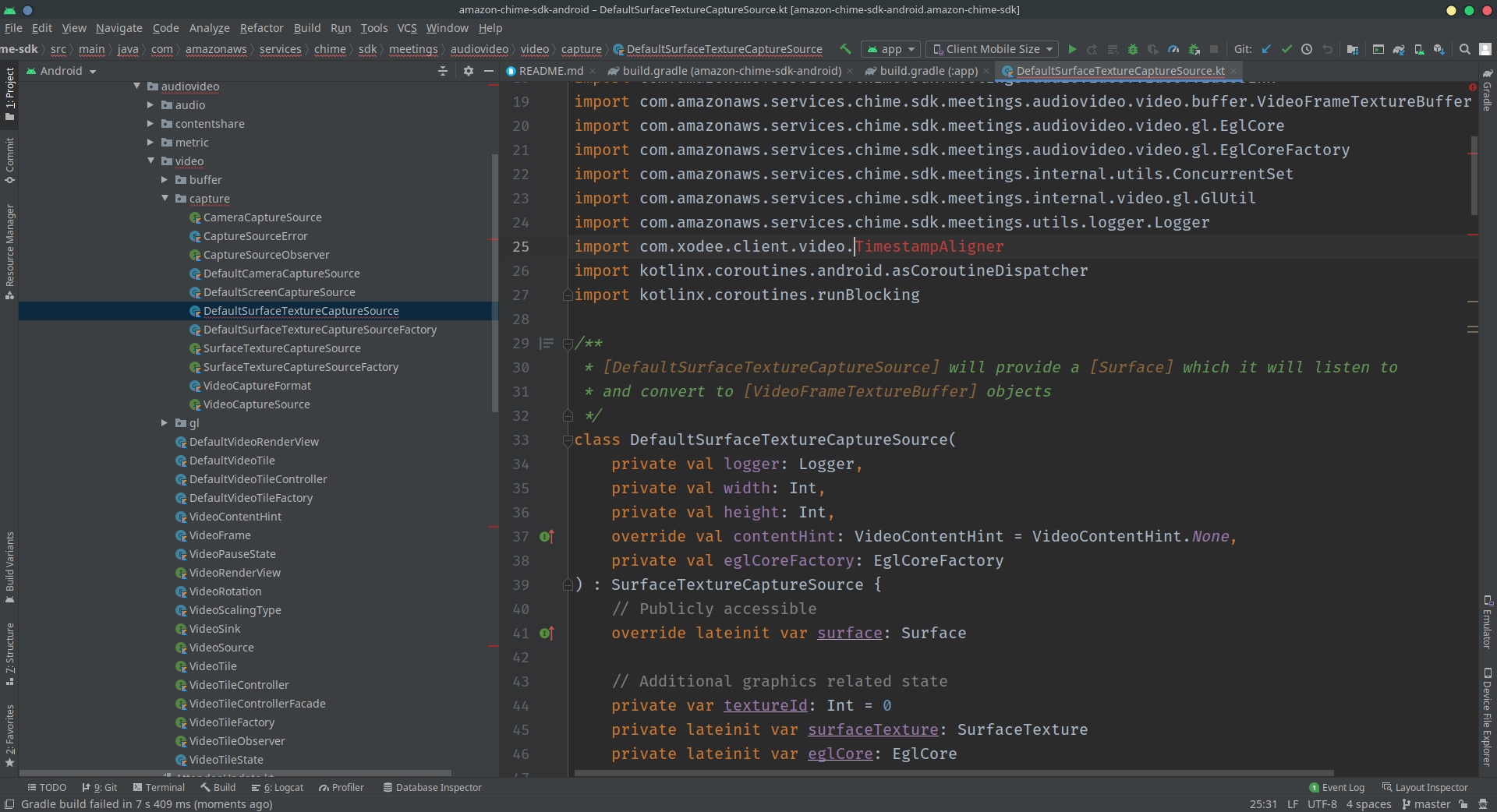The height and width of the screenshot is (812, 1497).
Task: Toggle the Structure tool window stripe
Action: pos(9,654)
